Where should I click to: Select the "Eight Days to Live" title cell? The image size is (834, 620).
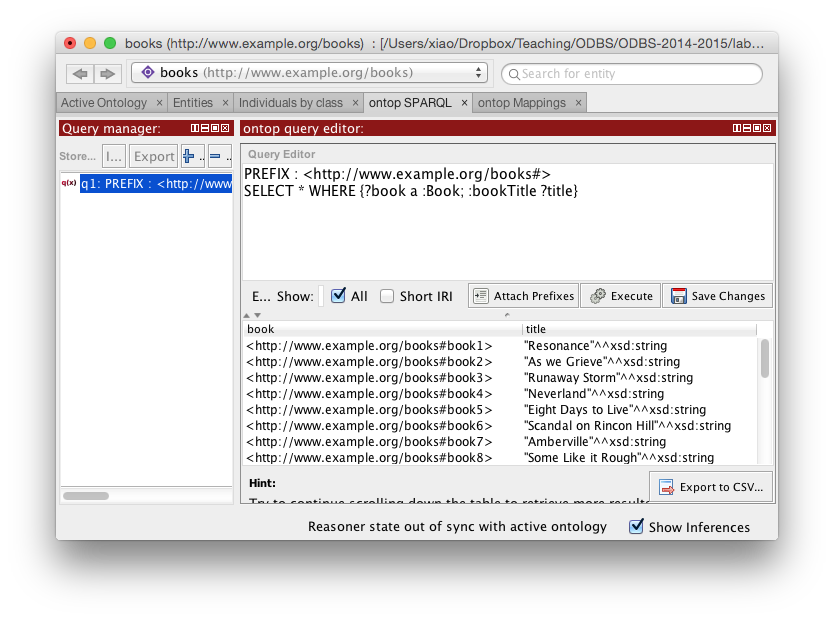coord(639,409)
